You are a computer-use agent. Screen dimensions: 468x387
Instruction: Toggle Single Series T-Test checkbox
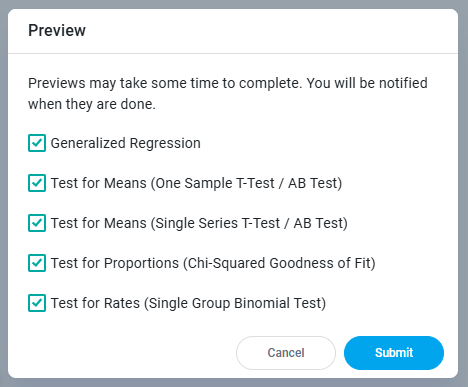point(37,223)
